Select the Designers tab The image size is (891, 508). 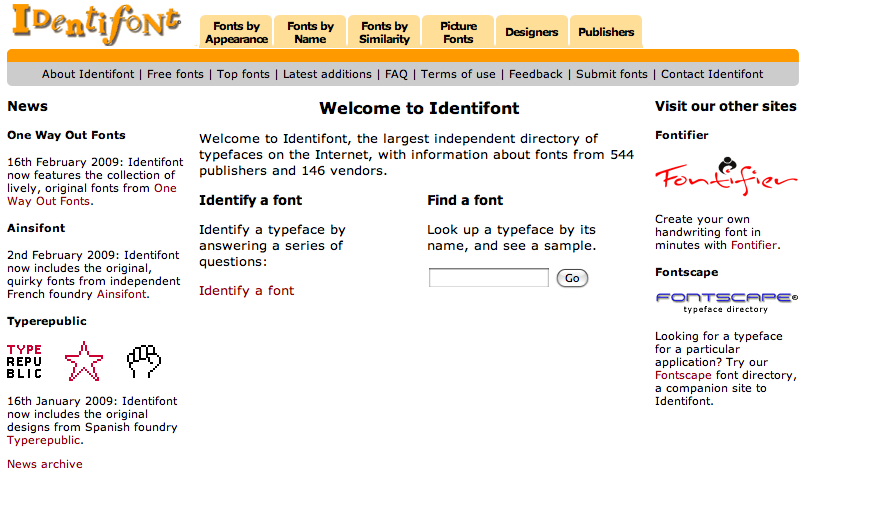531,32
